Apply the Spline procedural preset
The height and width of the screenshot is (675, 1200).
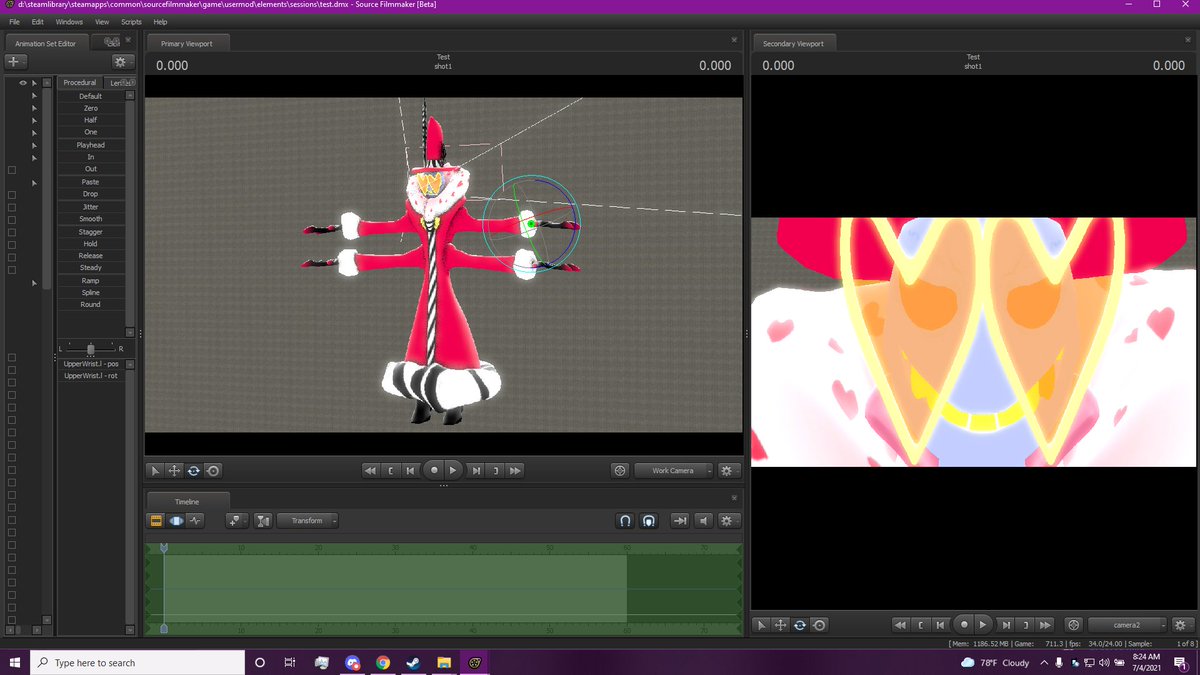click(91, 292)
